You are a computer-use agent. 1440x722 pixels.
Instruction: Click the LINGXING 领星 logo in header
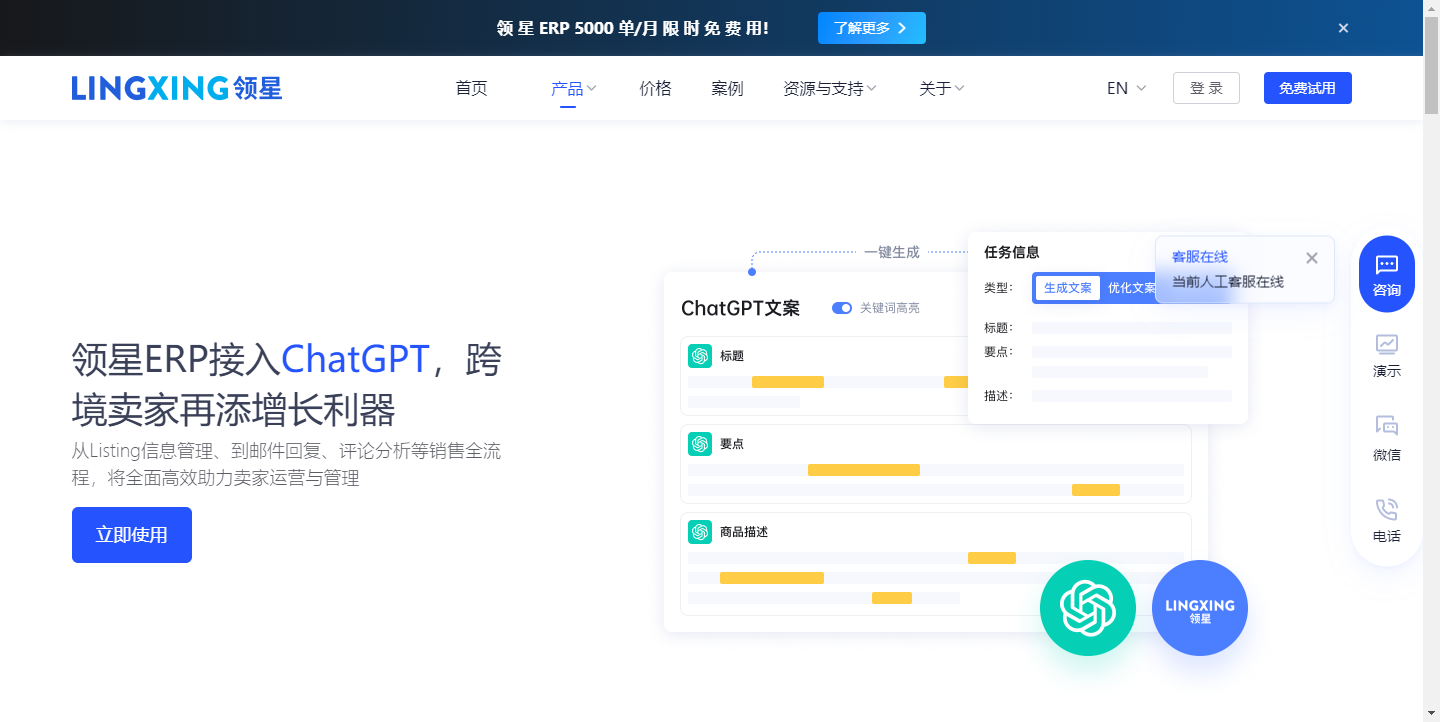(177, 88)
